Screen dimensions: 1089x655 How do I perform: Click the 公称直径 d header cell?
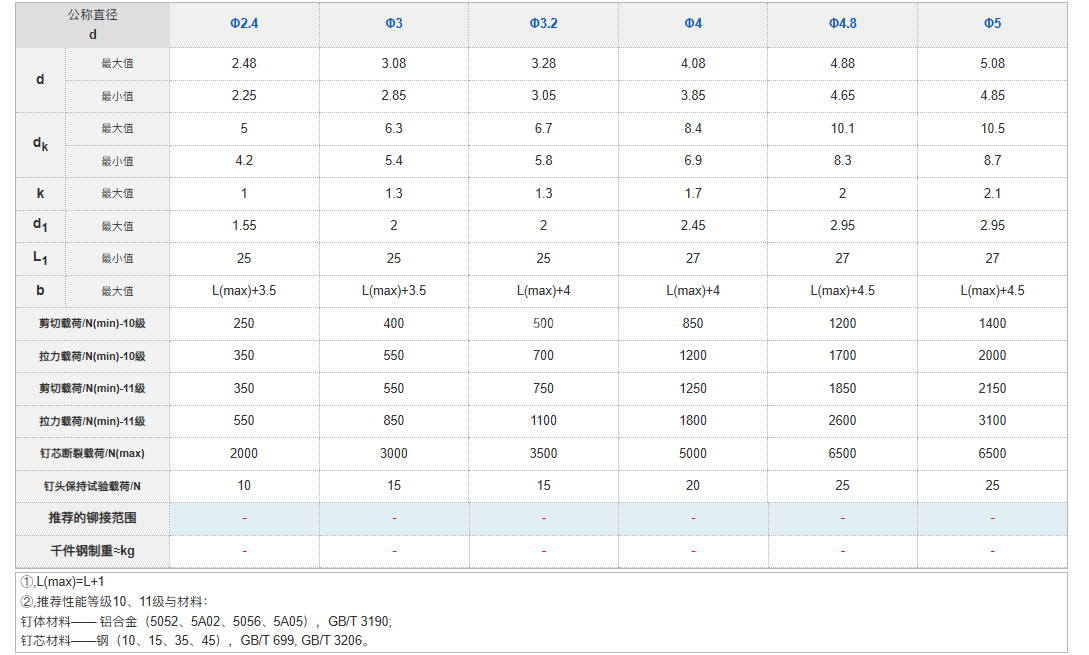click(93, 24)
